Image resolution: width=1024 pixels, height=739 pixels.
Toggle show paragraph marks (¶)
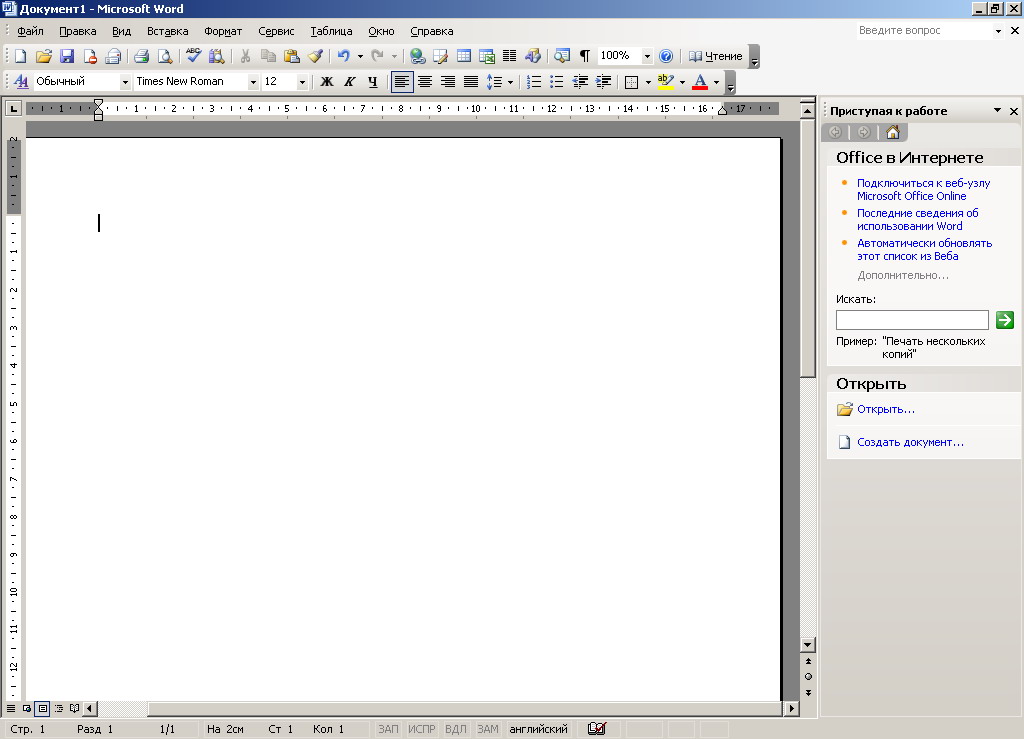click(584, 57)
